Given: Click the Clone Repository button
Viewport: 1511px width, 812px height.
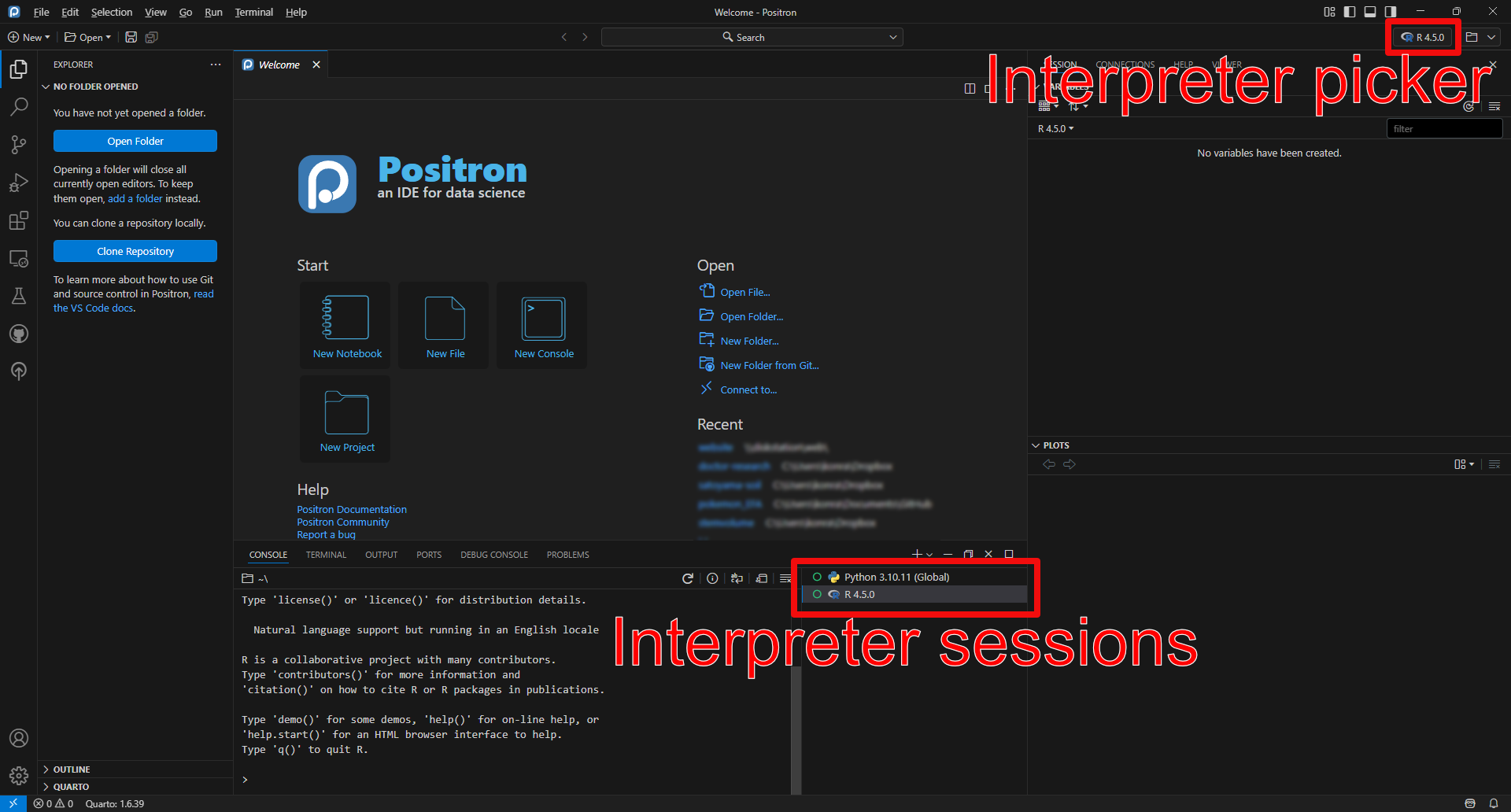Looking at the screenshot, I should tap(135, 251).
